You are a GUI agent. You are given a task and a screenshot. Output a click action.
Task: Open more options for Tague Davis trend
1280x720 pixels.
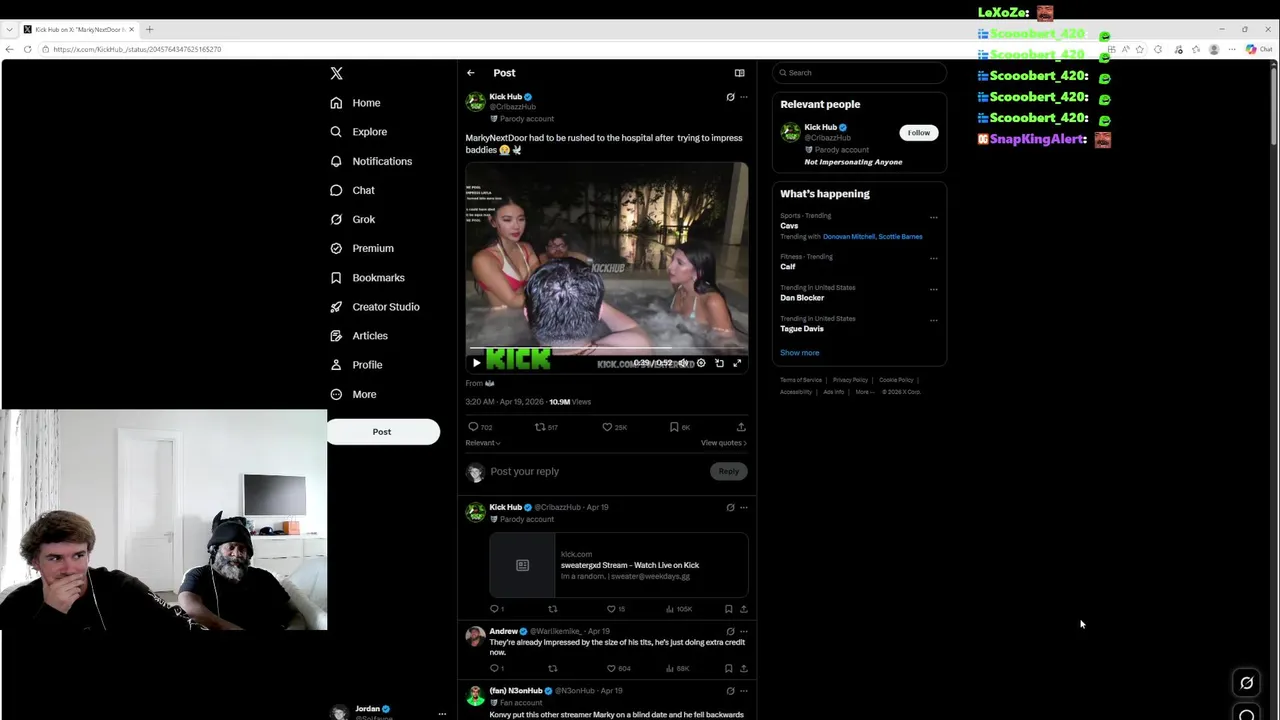(933, 320)
